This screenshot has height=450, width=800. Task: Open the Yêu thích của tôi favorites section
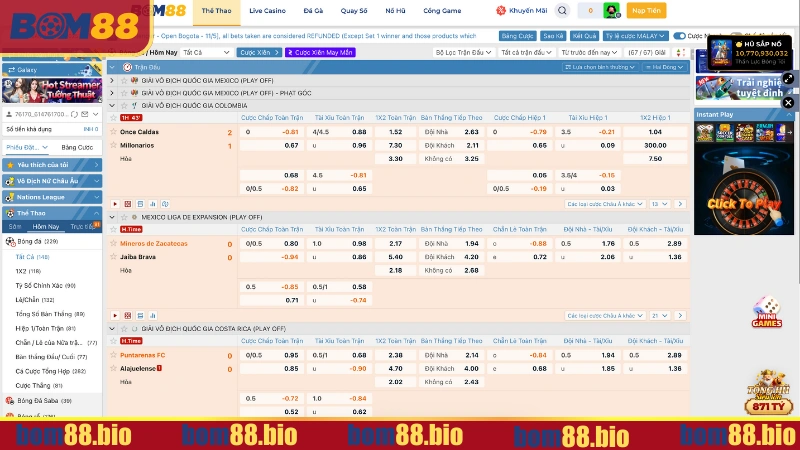click(52, 165)
